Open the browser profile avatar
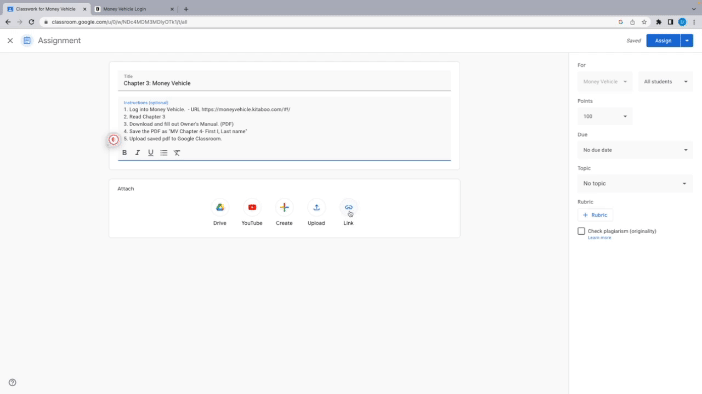Screen dimensions: 702x394 pos(682,22)
